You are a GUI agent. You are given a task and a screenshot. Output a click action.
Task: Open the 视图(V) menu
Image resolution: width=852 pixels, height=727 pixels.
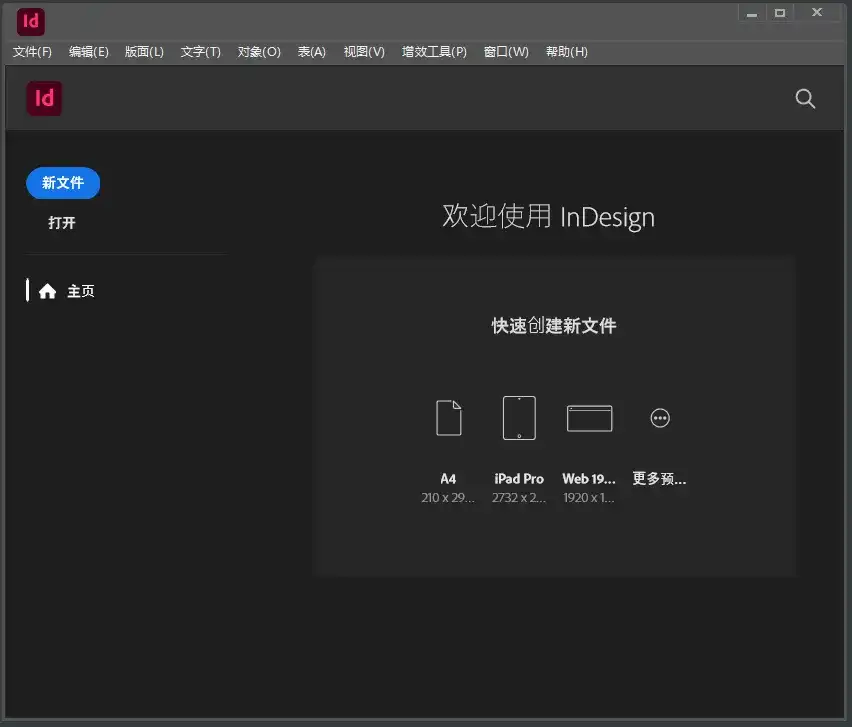pos(363,51)
